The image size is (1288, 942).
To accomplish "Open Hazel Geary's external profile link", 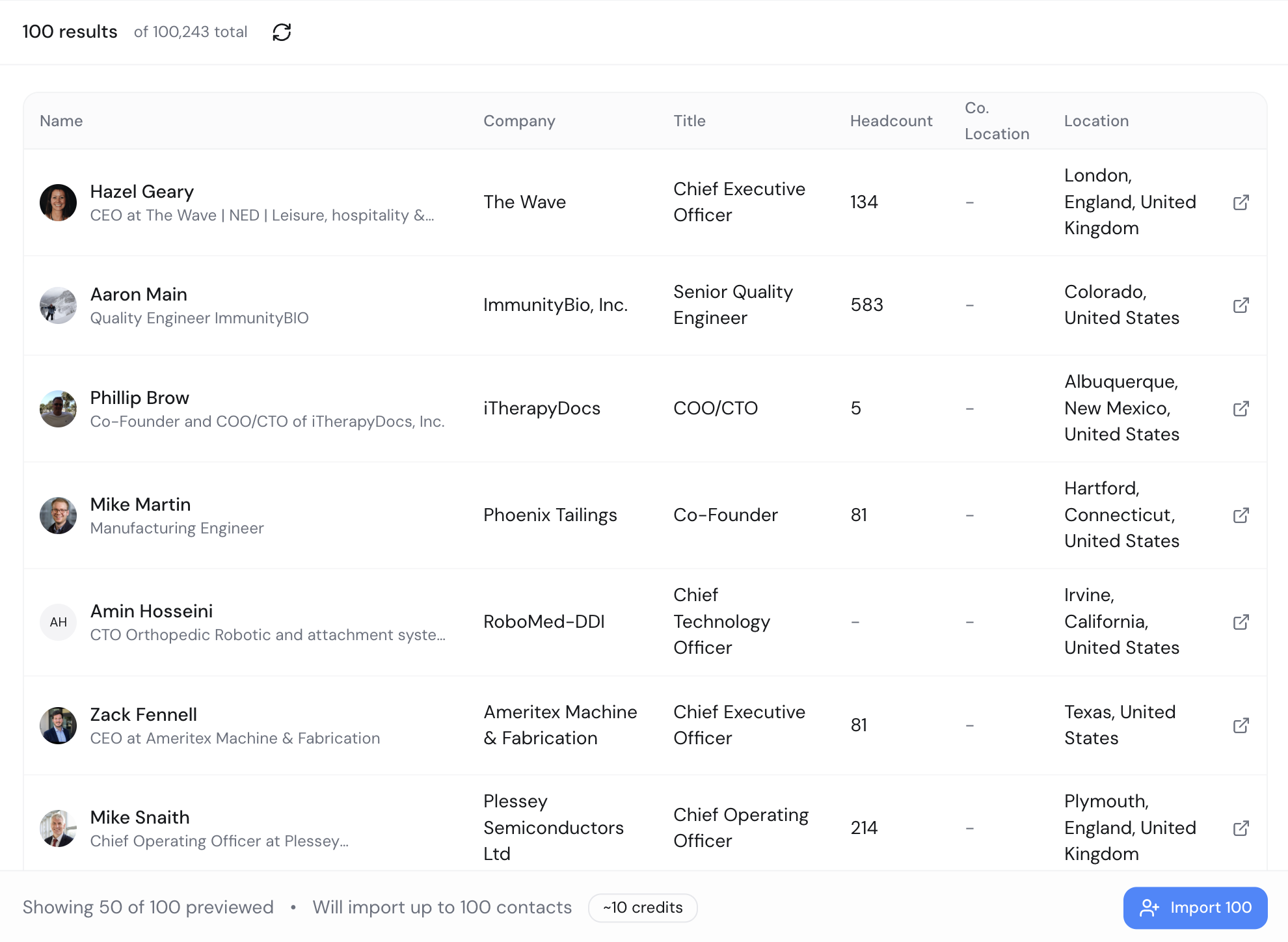I will (x=1241, y=202).
